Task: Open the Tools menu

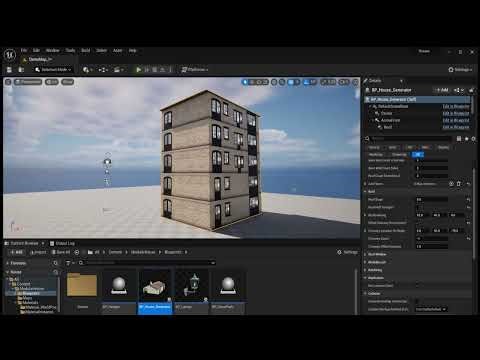Action: tap(70, 50)
